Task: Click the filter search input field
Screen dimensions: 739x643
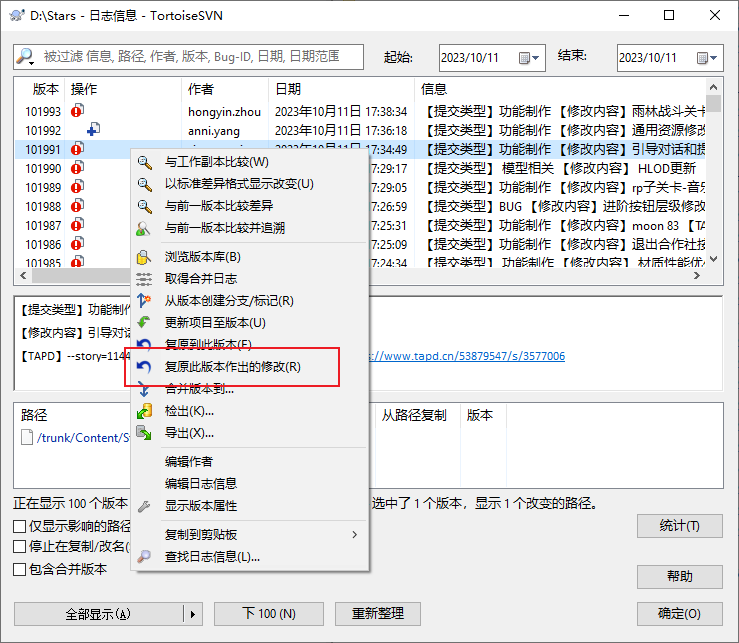Action: click(205, 57)
